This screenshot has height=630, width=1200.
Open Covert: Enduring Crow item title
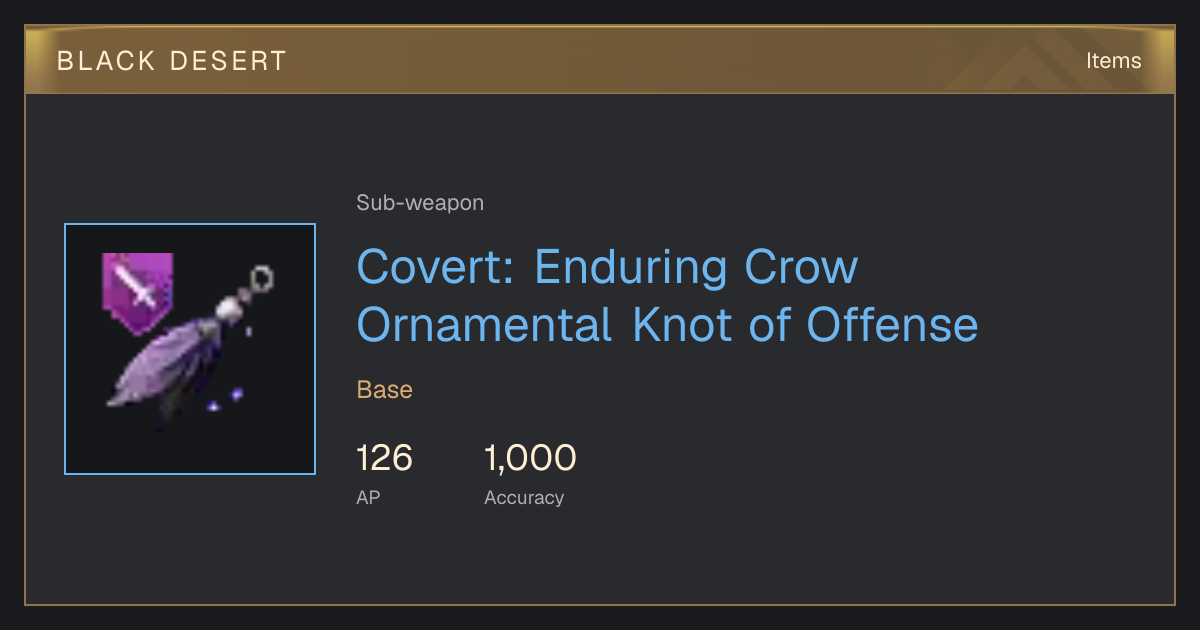pos(607,267)
